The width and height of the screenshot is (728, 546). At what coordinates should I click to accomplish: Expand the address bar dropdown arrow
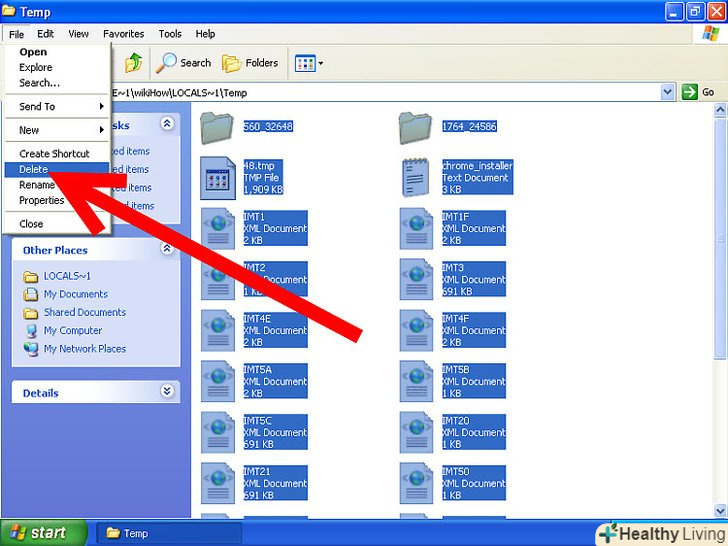[x=668, y=92]
